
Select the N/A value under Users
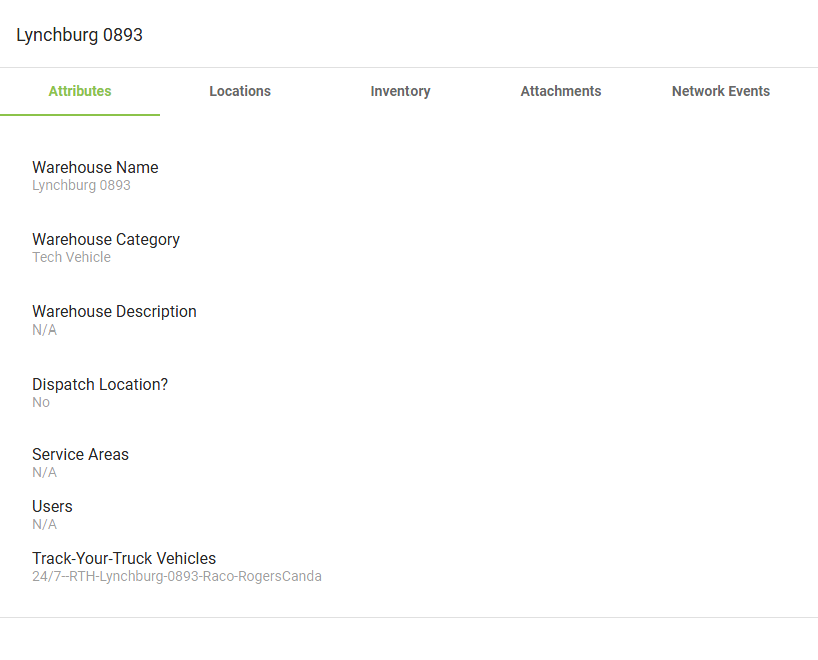[44, 524]
